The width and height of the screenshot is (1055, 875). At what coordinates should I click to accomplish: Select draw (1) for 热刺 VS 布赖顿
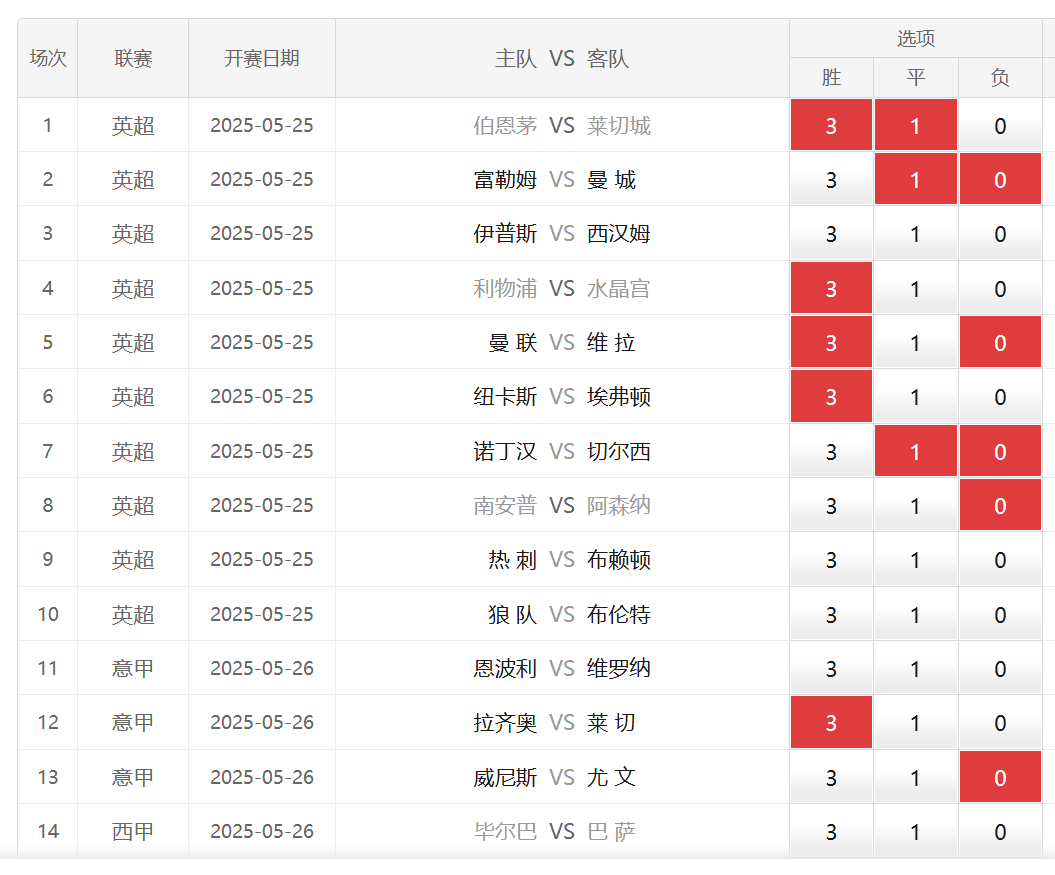pos(916,559)
